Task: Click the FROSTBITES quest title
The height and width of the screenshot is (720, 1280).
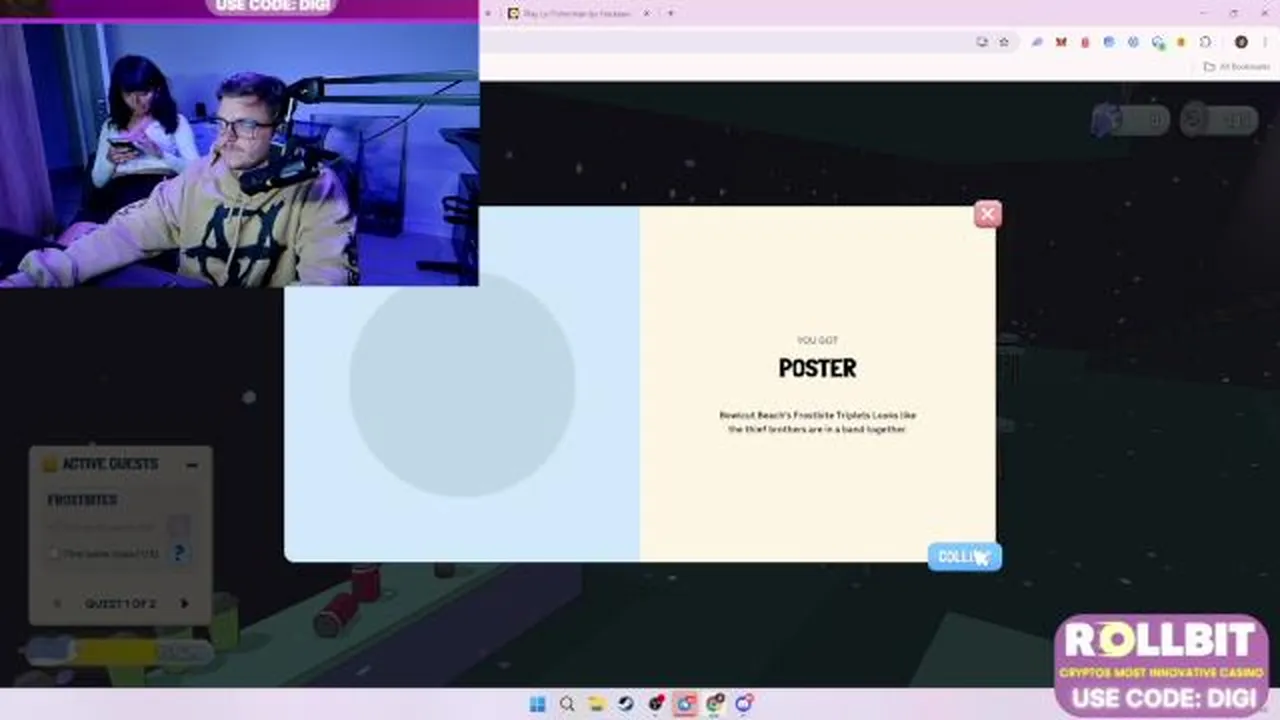Action: pos(82,499)
